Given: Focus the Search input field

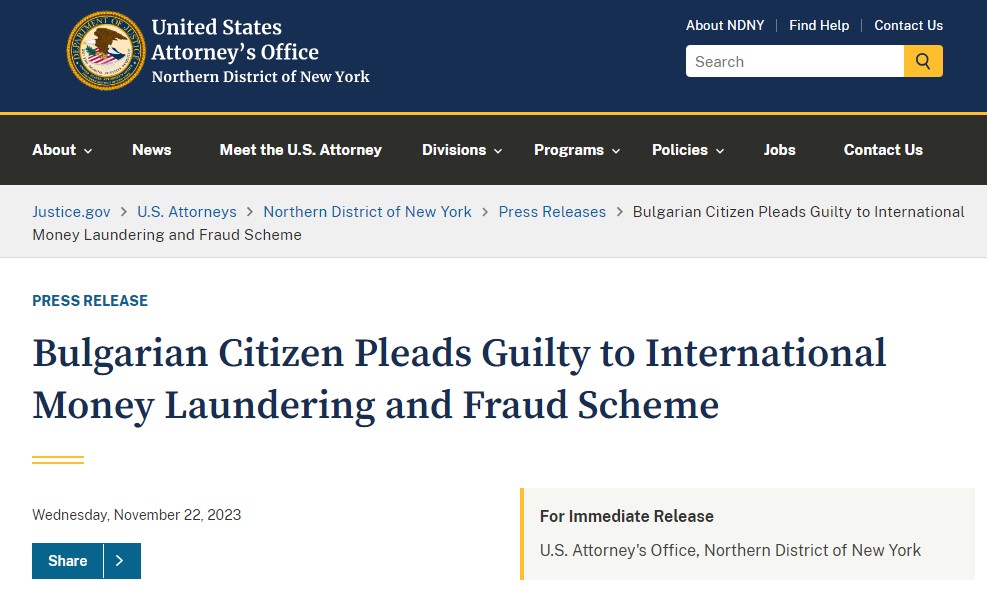Looking at the screenshot, I should point(794,61).
